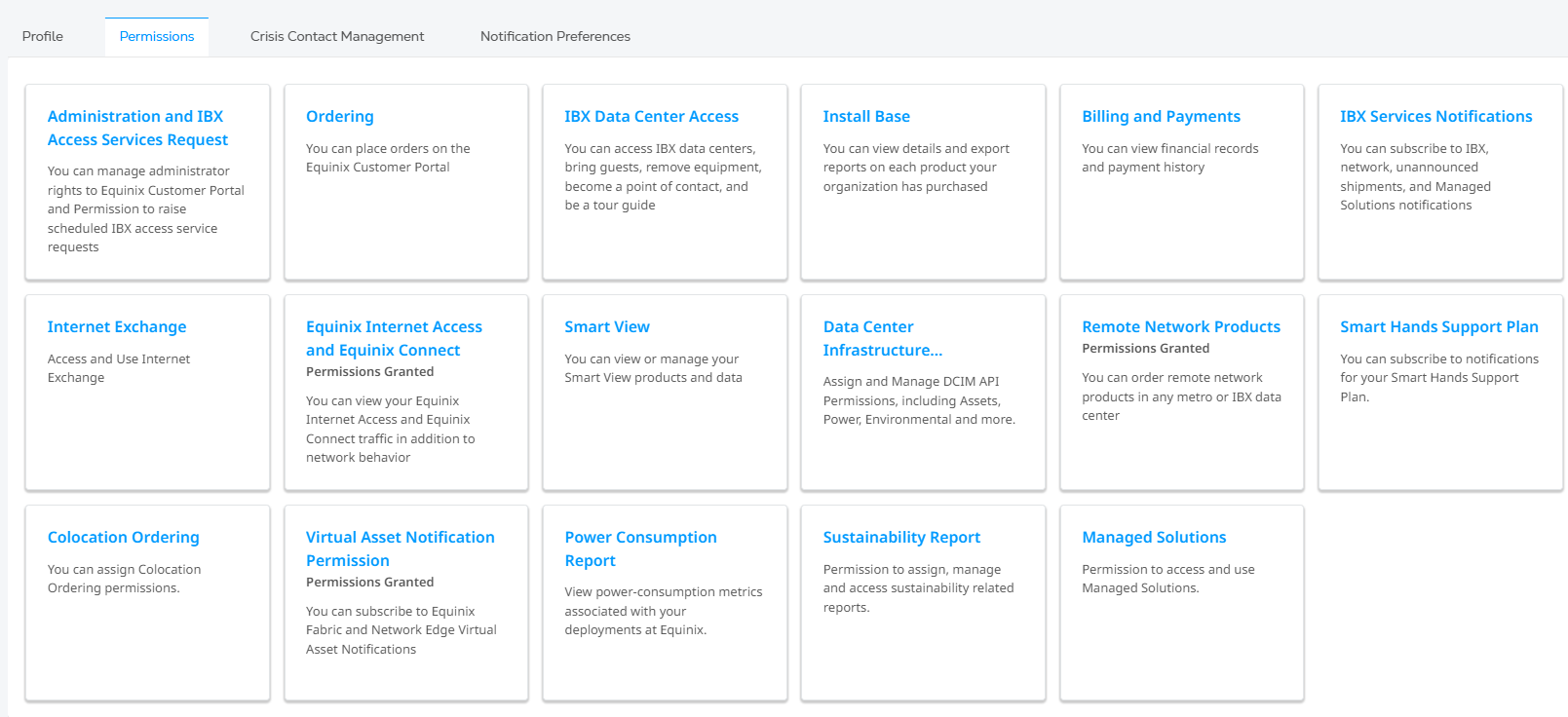Viewport: 1568px width, 717px height.
Task: Click 'You can view details and export' text
Action: tap(916, 149)
